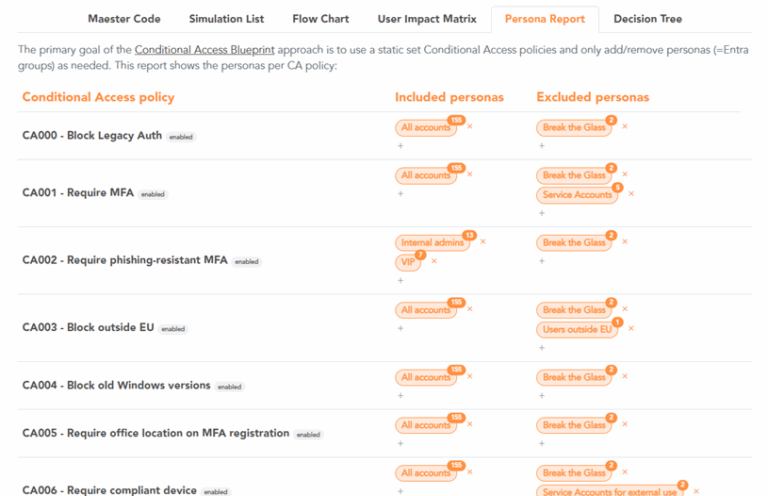
Task: Remove Break the Glass from CA005 exclusions
Action: click(x=624, y=424)
